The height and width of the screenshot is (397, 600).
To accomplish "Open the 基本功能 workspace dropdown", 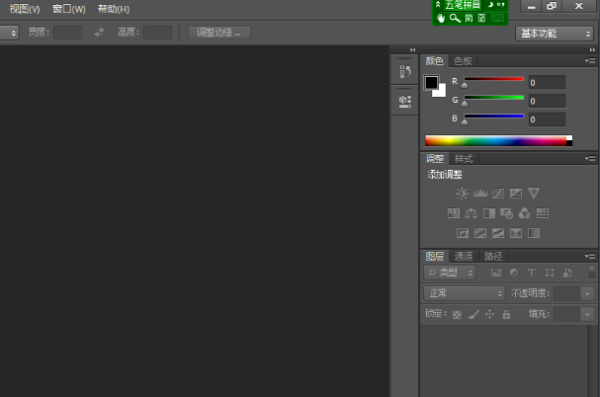I will coord(554,34).
